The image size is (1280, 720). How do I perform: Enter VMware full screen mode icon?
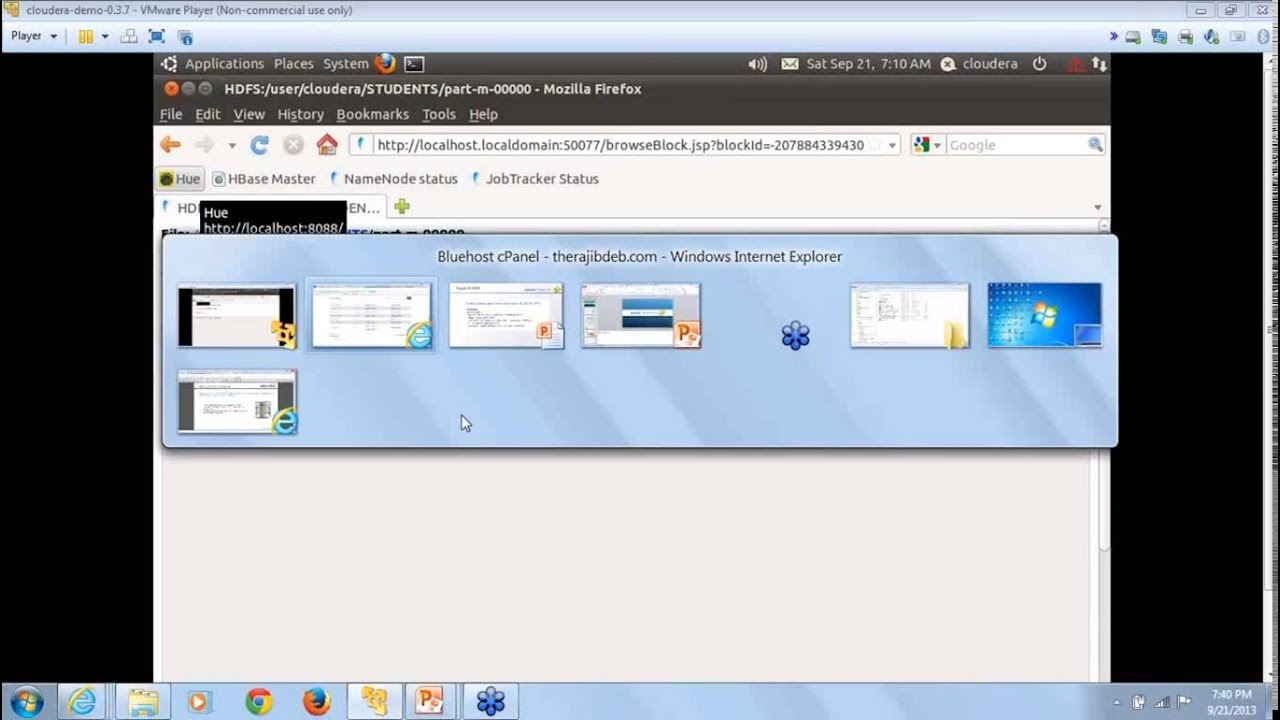(x=156, y=36)
